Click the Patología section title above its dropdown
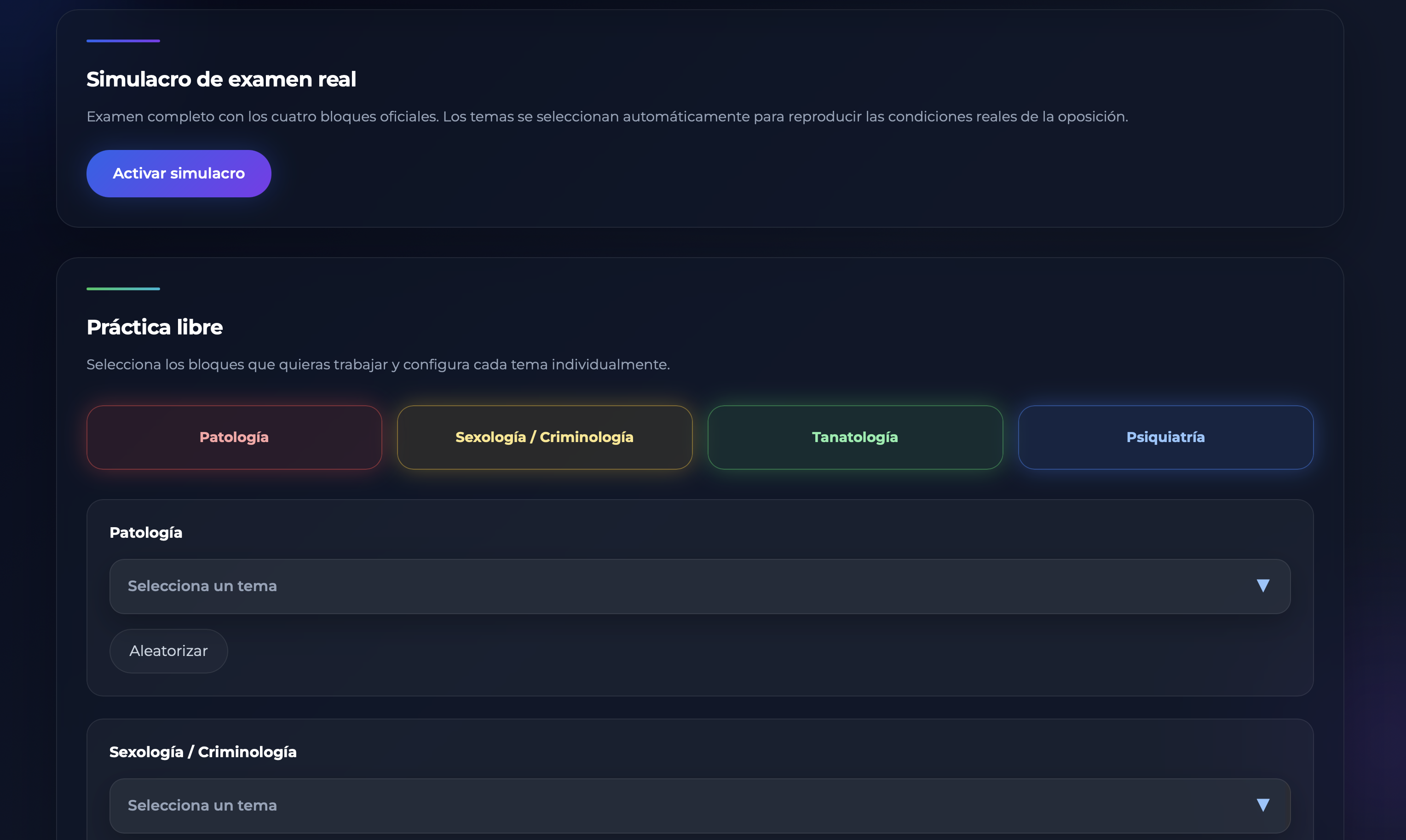 [146, 533]
